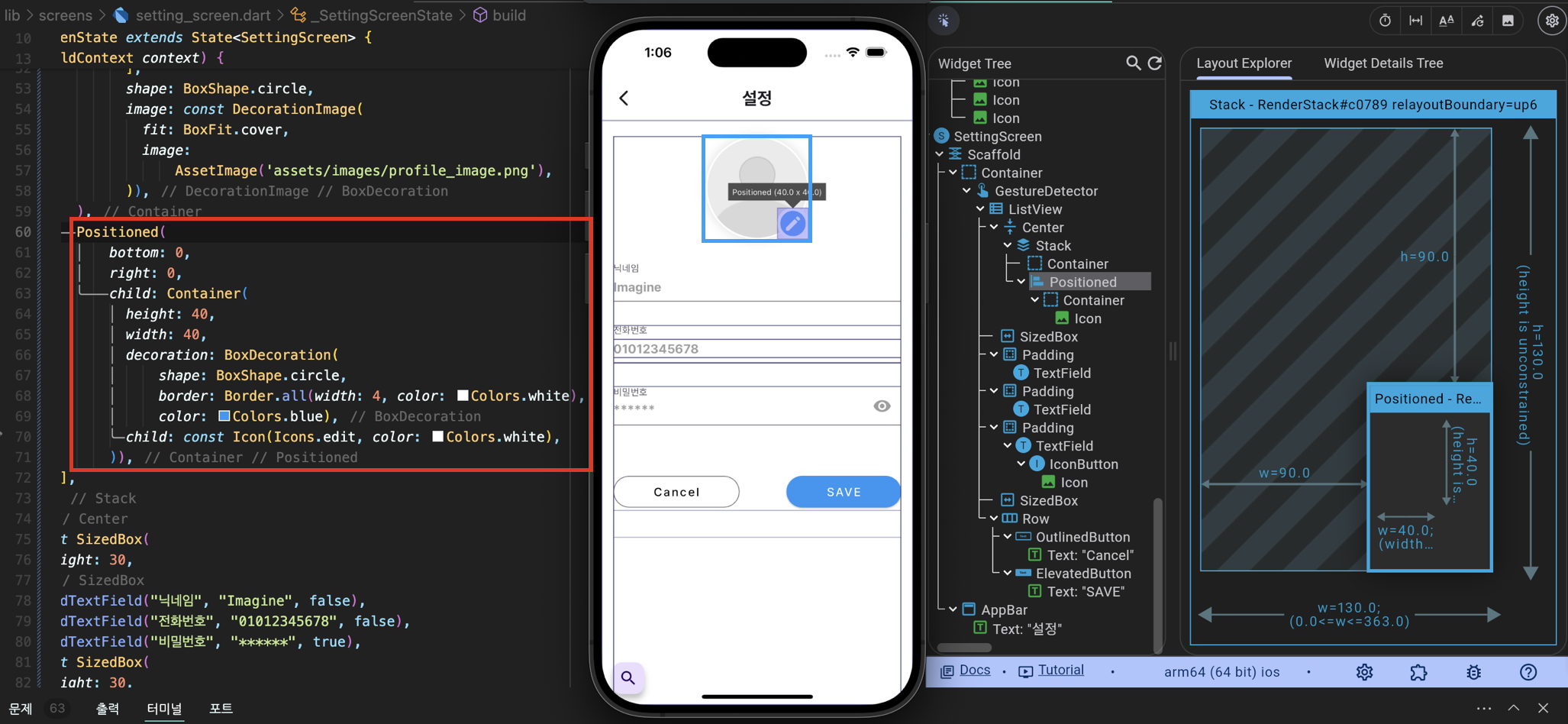Screen dimensions: 1568x724
Task: Click the white swatch on the Icons.edit line
Action: coord(437,437)
